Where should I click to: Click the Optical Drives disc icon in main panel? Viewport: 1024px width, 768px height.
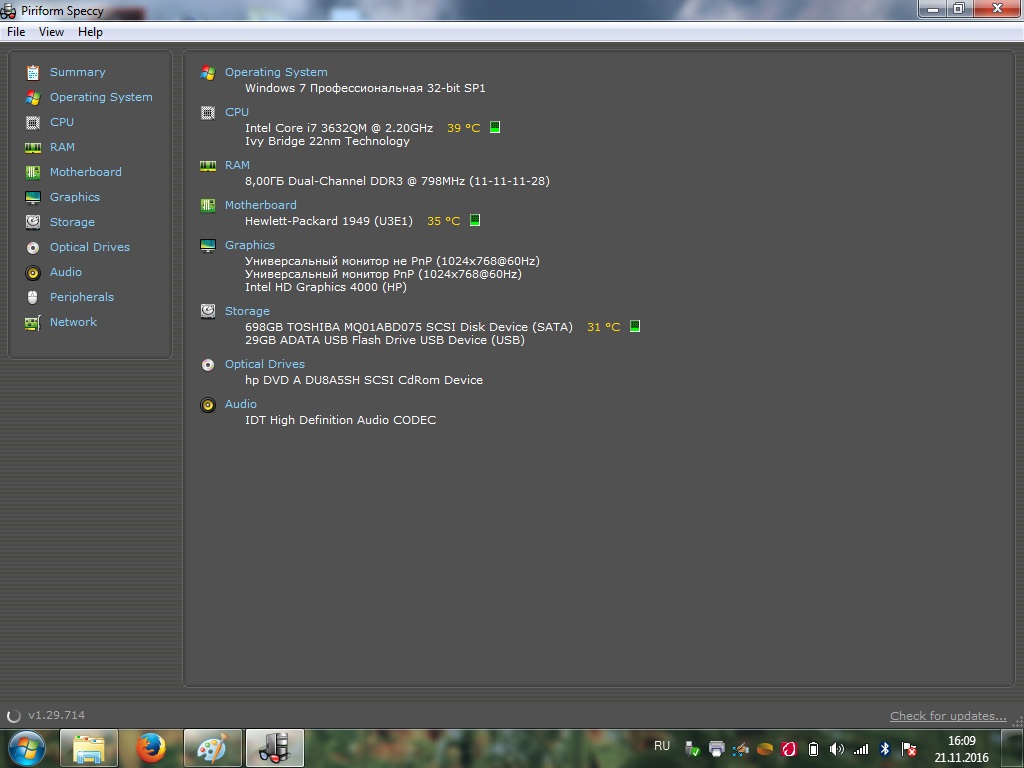click(208, 365)
